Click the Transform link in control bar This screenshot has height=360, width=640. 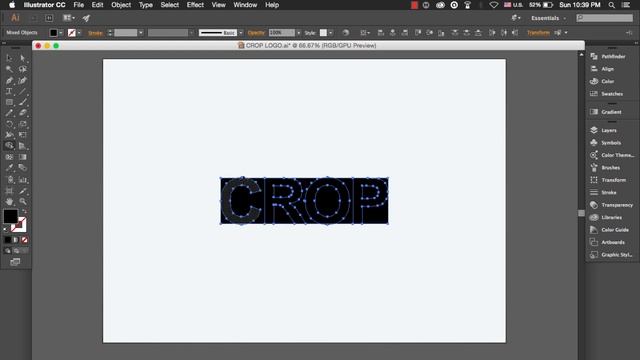click(x=538, y=33)
